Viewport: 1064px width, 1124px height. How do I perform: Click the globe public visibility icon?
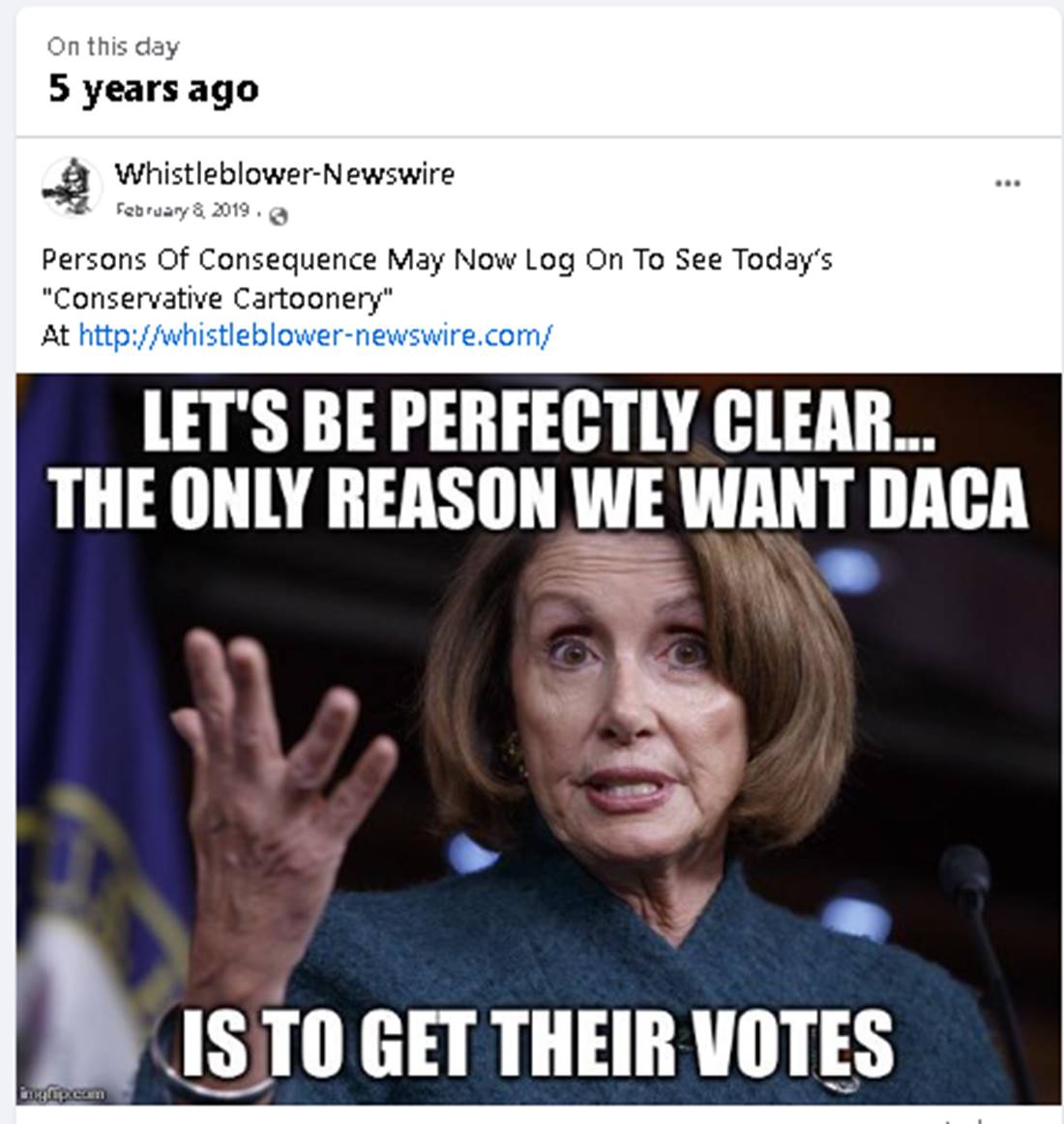279,216
